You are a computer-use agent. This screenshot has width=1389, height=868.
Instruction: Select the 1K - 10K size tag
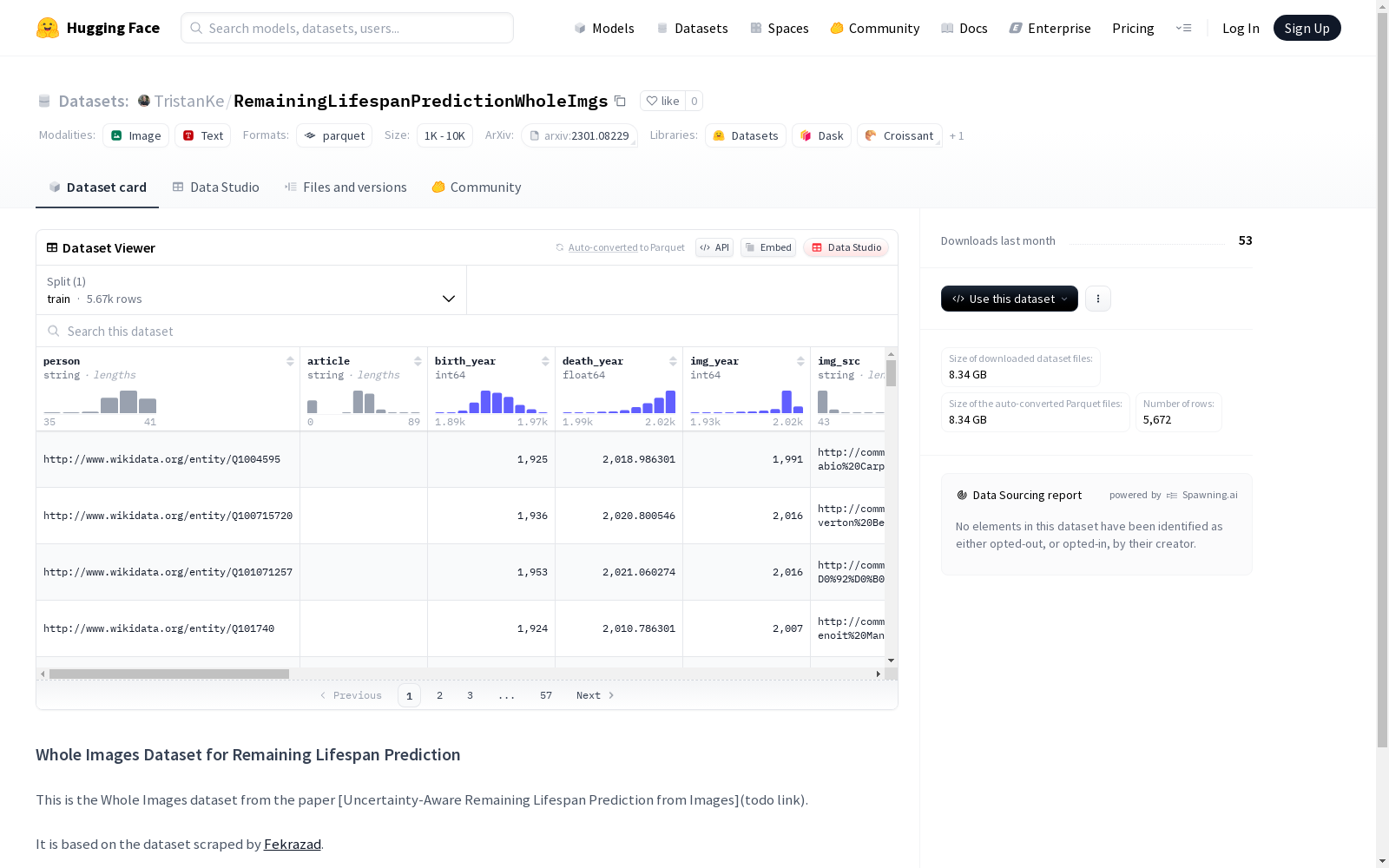click(x=444, y=135)
